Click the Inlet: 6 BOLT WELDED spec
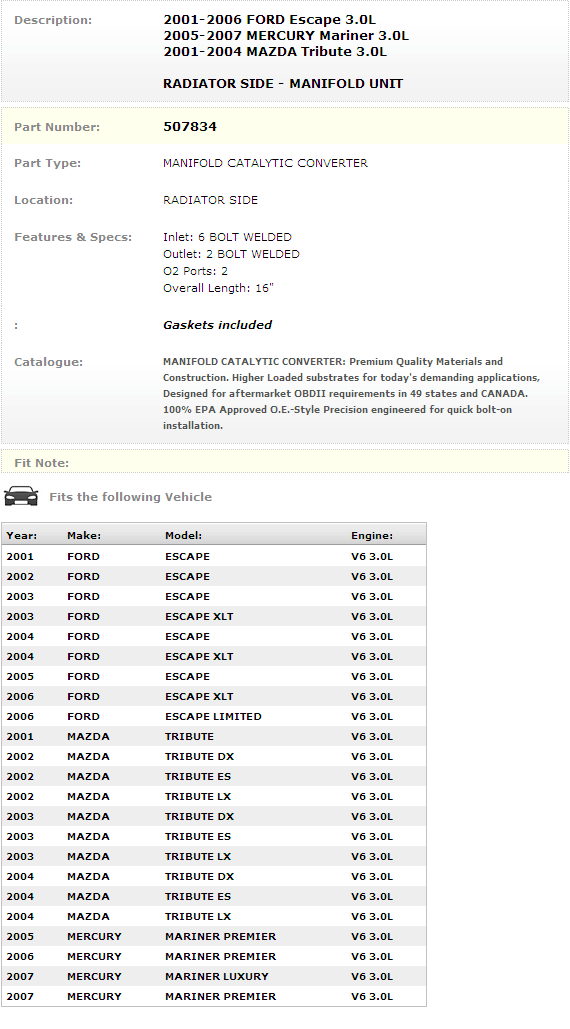This screenshot has width=570, height=1029. pos(227,237)
